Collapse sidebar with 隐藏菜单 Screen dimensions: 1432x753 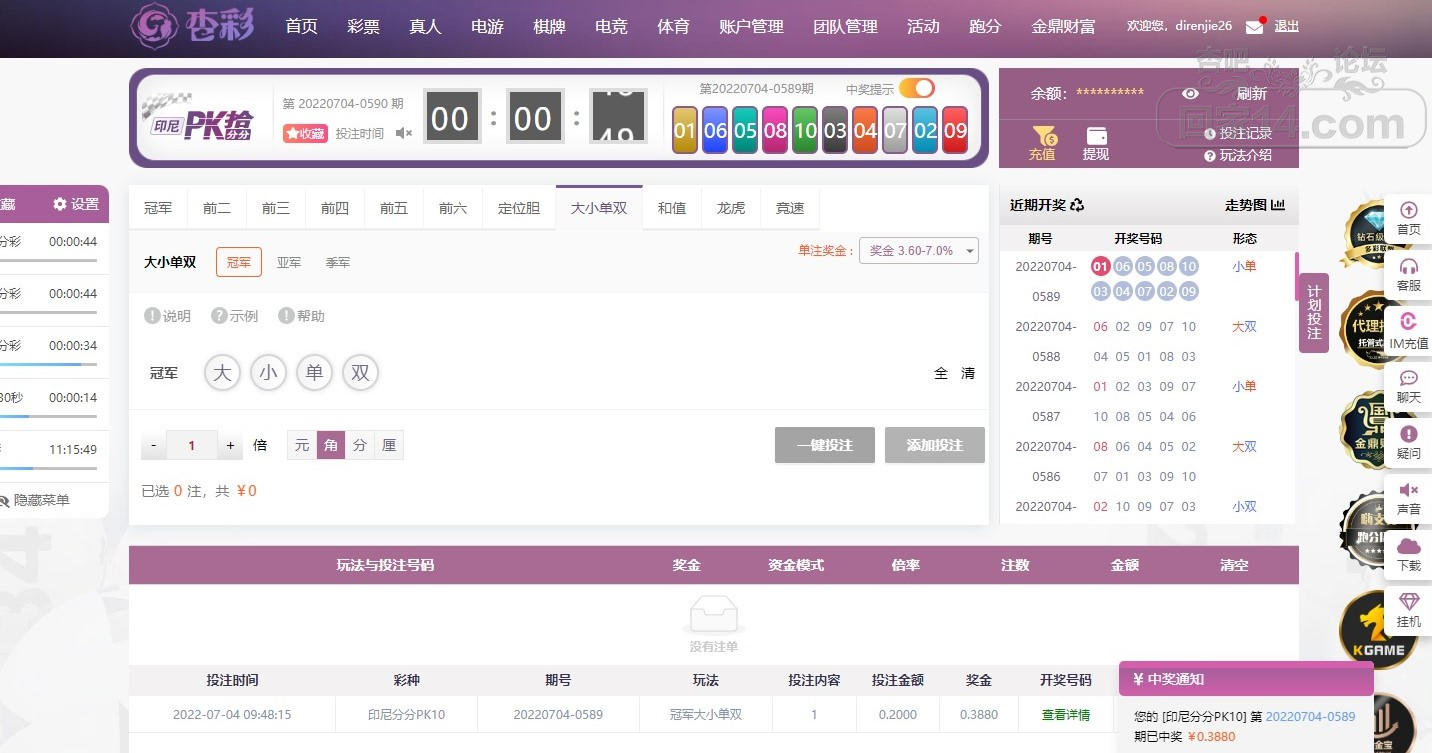click(x=36, y=500)
